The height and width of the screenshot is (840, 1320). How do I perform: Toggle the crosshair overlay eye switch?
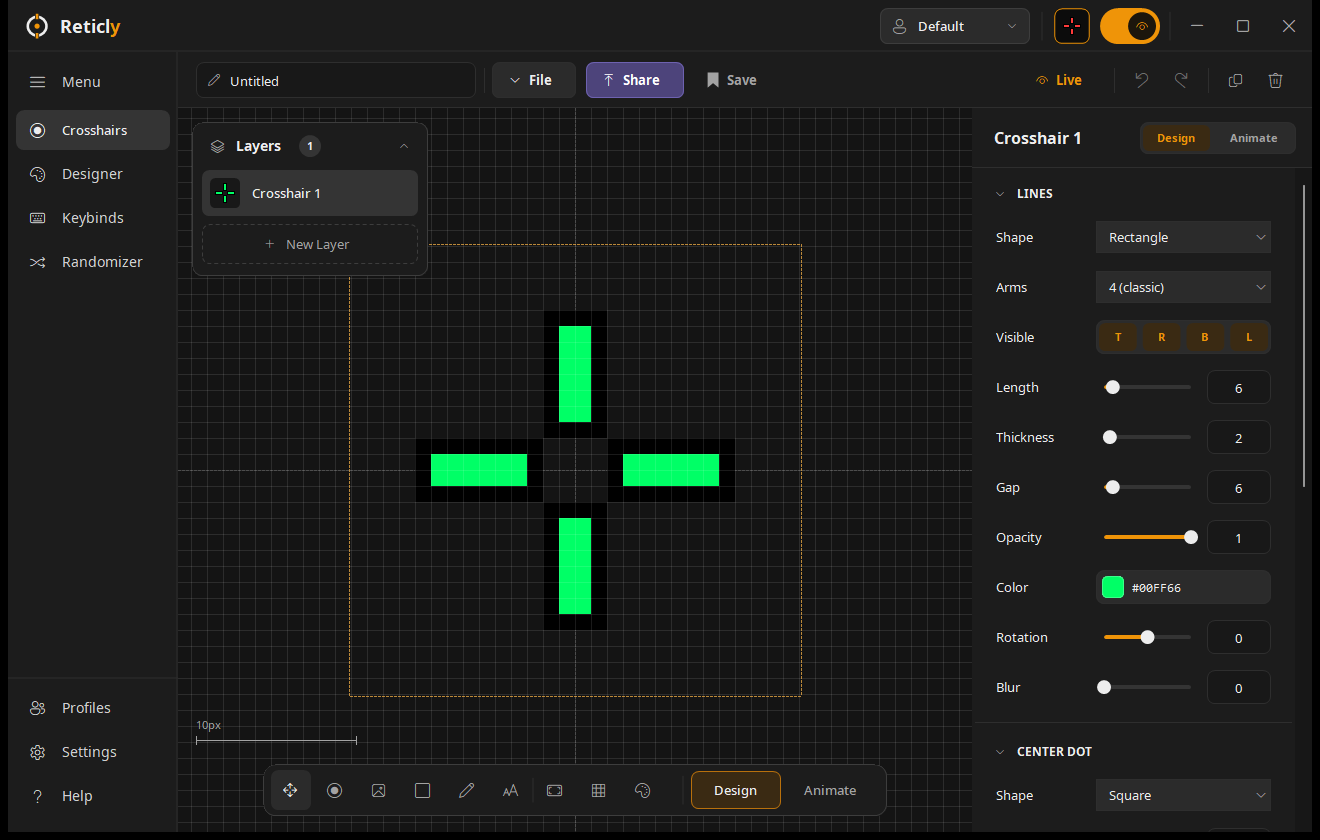tap(1130, 26)
